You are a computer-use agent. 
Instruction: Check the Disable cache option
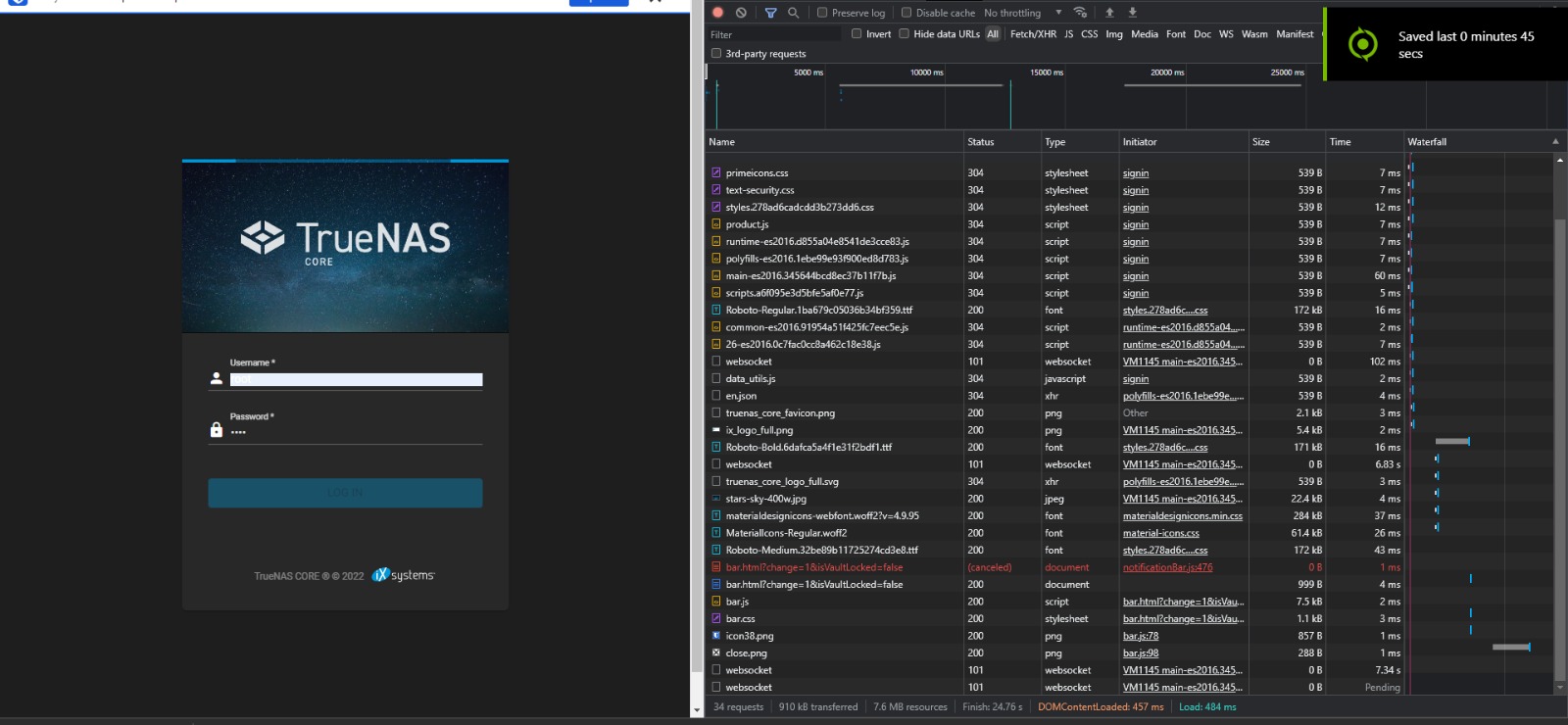click(906, 13)
